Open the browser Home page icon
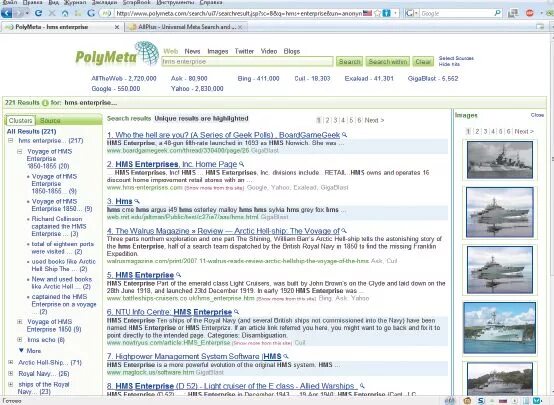Image resolution: width=554 pixels, height=405 pixels. point(65,13)
